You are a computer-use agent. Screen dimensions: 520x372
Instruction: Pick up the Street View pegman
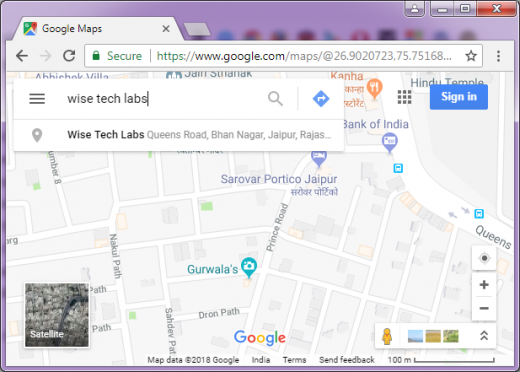387,336
